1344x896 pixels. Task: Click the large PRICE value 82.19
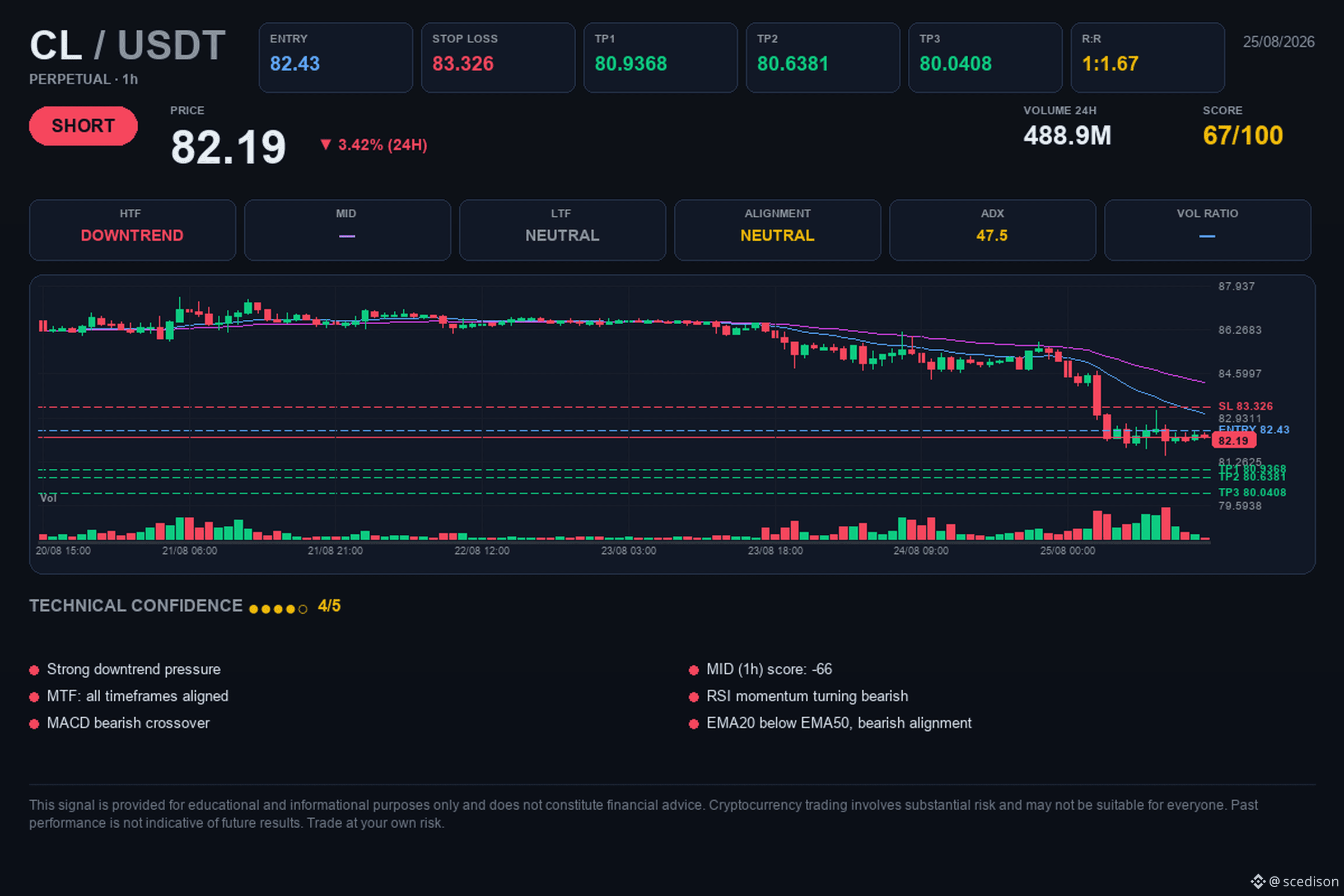pos(228,147)
